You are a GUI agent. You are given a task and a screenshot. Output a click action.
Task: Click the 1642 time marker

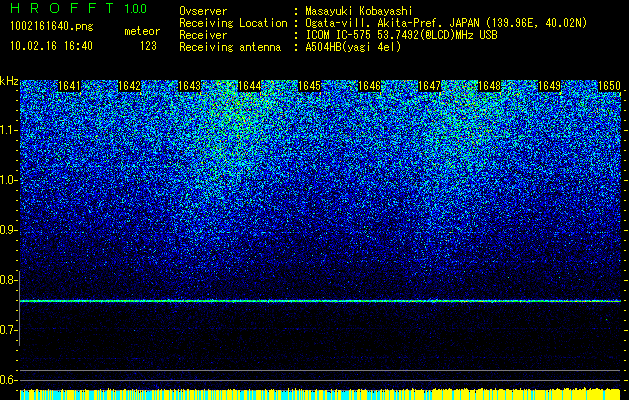(x=130, y=86)
